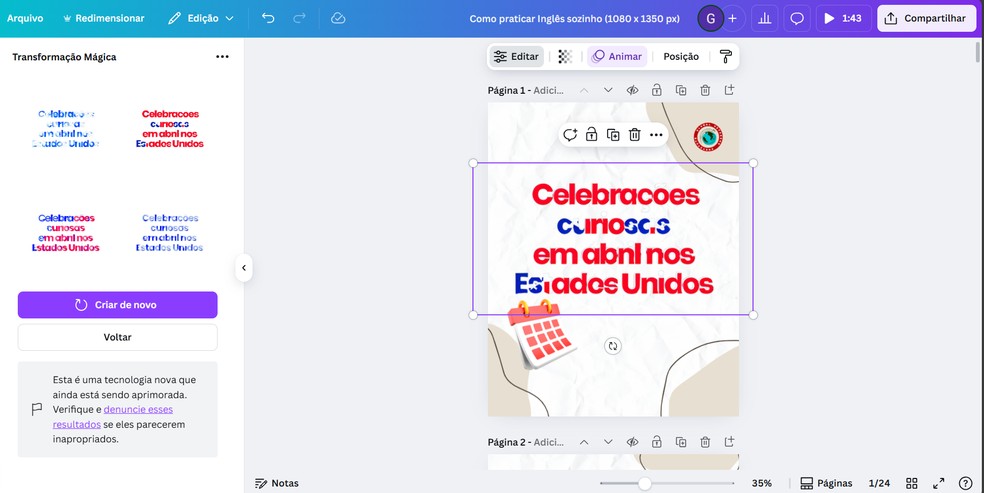Viewport: 984px width, 493px height.
Task: Open the help question mark icon
Action: tap(966, 483)
